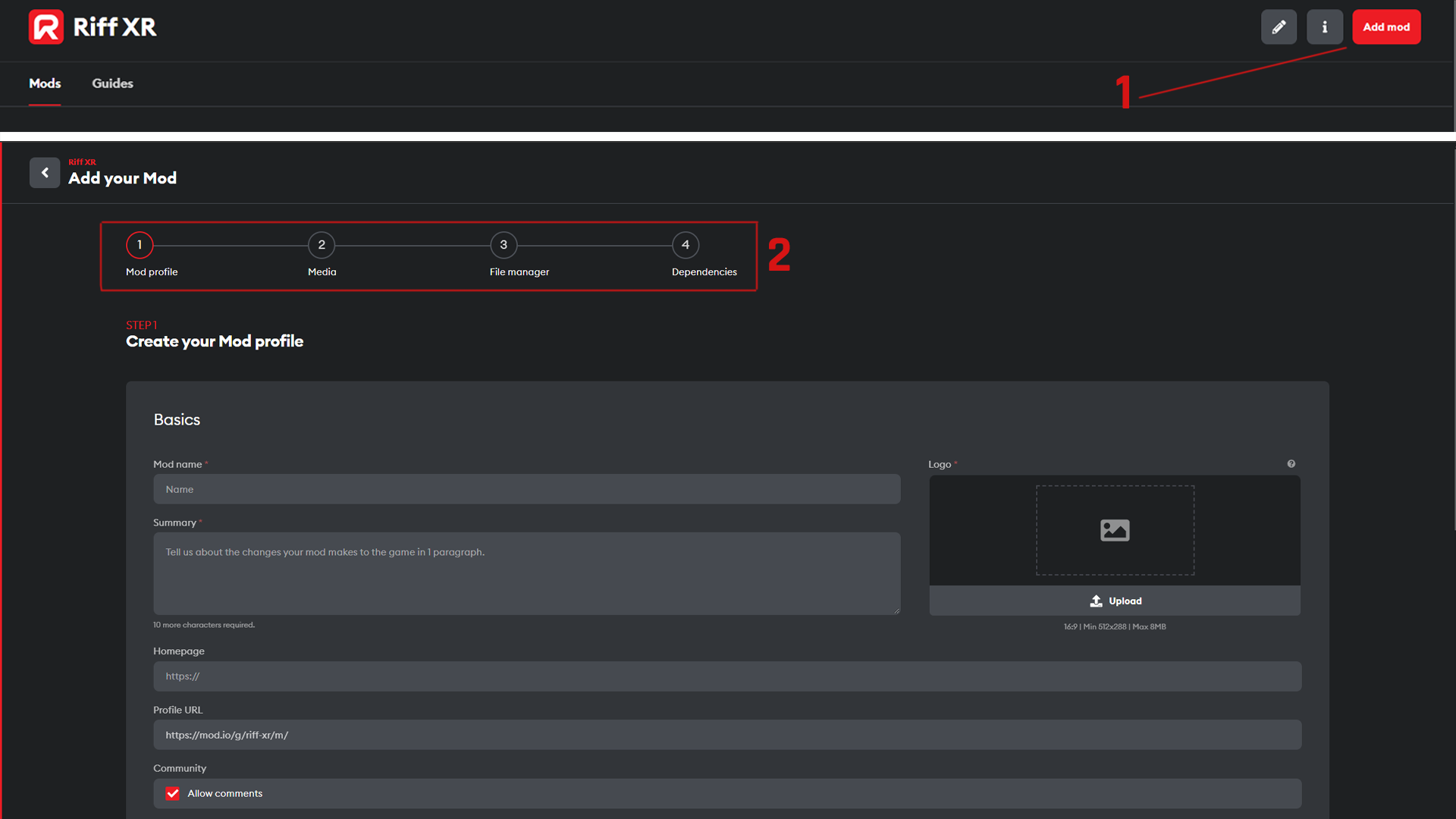Focus the Profile URL field

727,735
